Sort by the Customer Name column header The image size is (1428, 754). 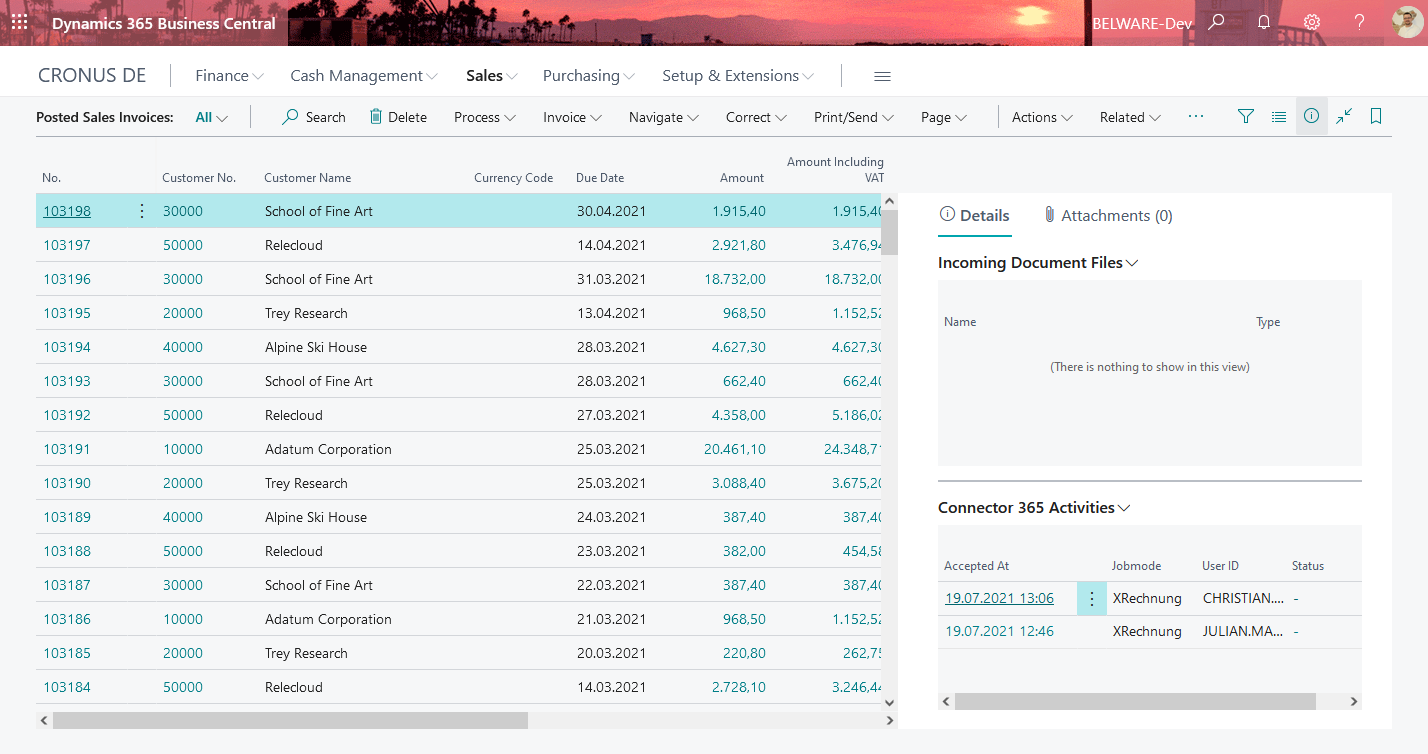click(x=308, y=178)
